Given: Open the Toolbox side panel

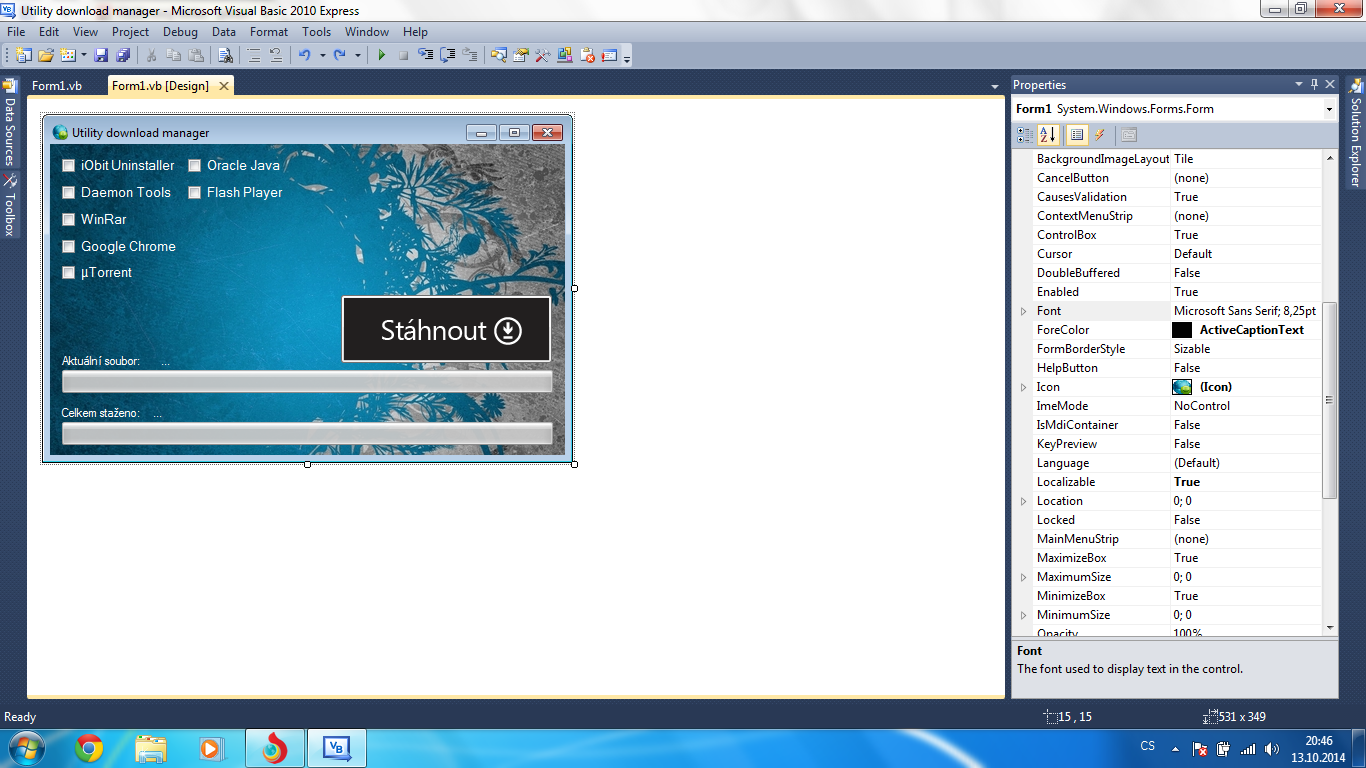Looking at the screenshot, I should coord(10,205).
